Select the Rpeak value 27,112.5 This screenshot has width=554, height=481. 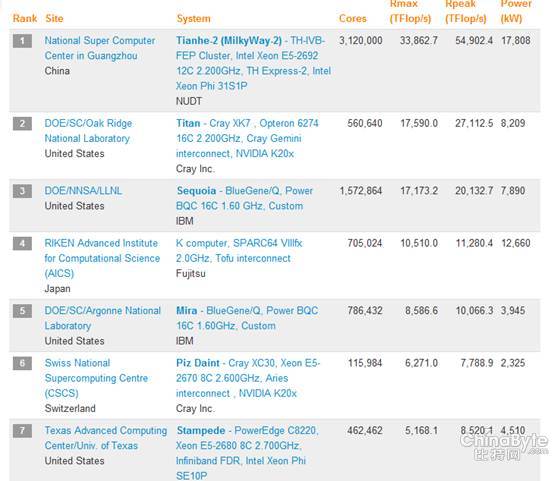pyautogui.click(x=474, y=123)
